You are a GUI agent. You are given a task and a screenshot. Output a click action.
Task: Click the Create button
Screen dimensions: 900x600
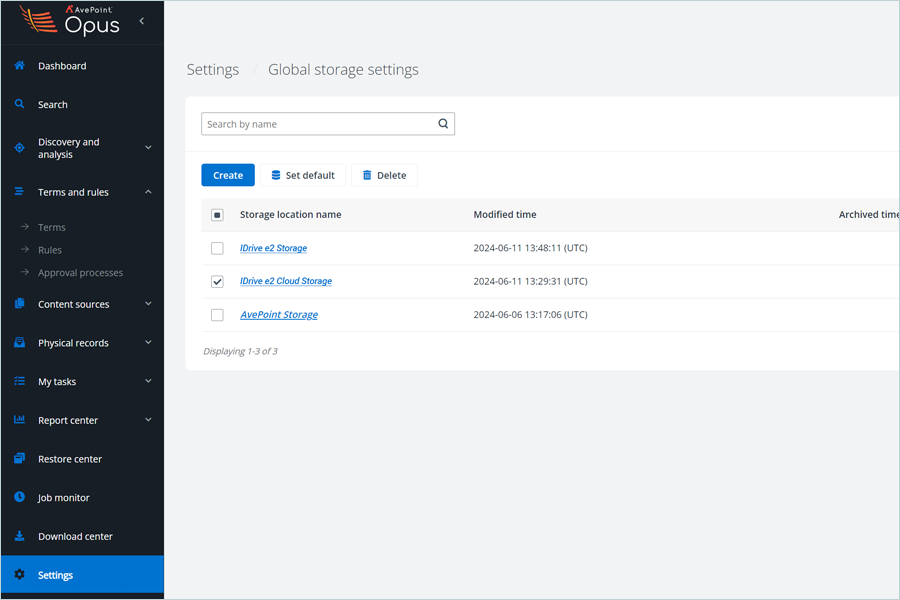coord(228,175)
